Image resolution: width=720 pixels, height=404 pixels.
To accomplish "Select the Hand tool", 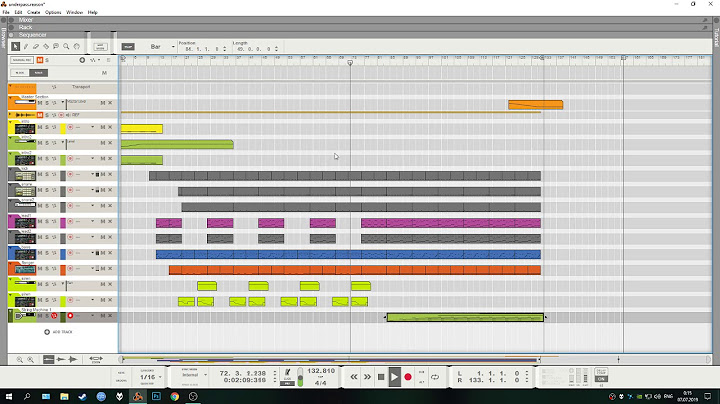I will point(77,46).
